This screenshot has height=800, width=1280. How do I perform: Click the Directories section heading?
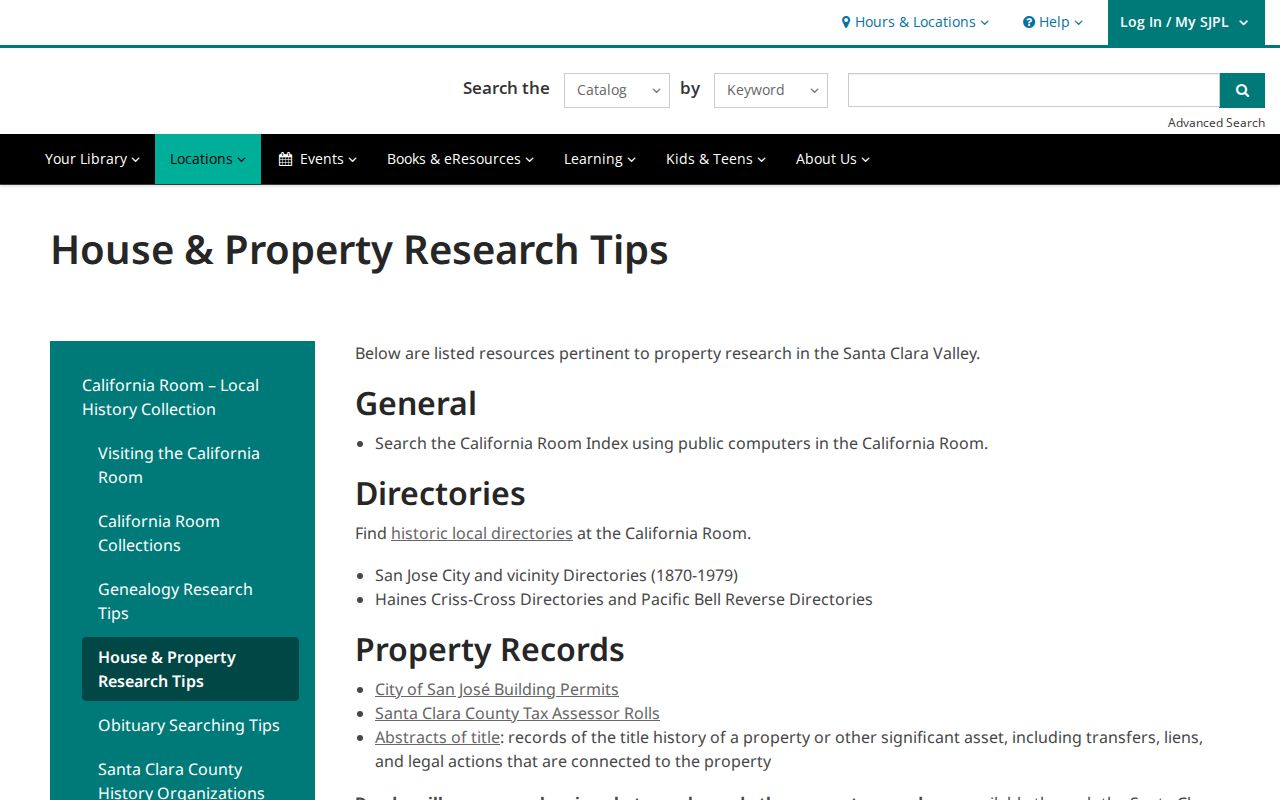tap(440, 494)
